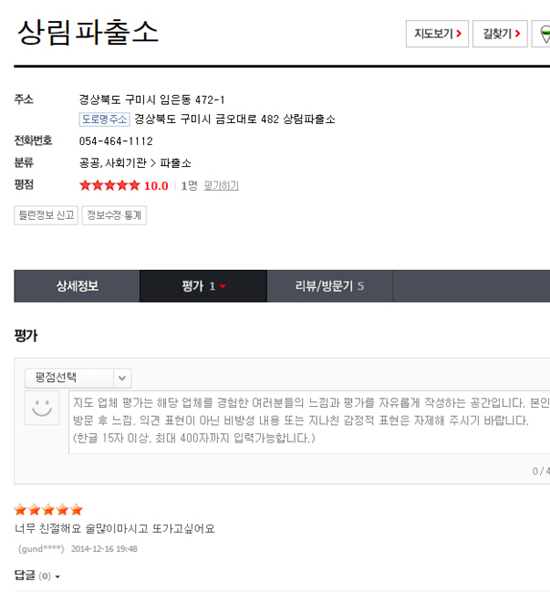Screen dimensions: 550x602
Task: Switch to the 상세정보 tab
Action: click(77, 286)
